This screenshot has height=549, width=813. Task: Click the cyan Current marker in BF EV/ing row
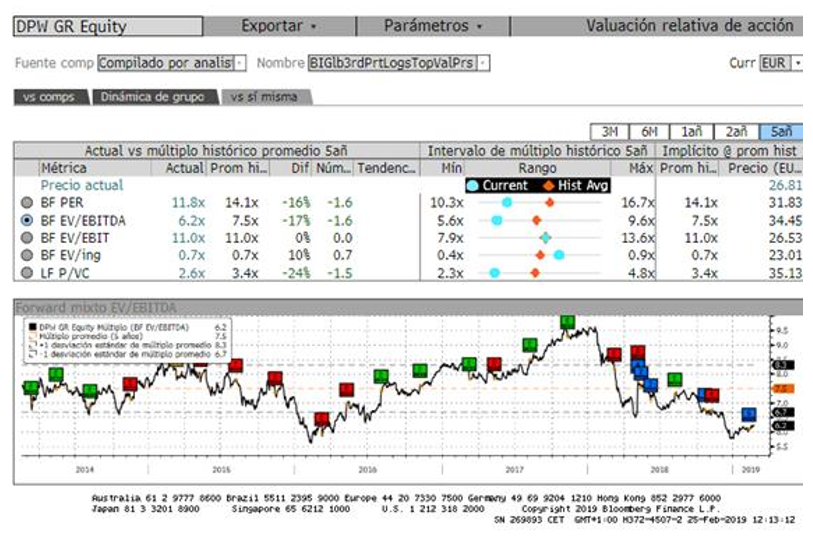[558, 255]
